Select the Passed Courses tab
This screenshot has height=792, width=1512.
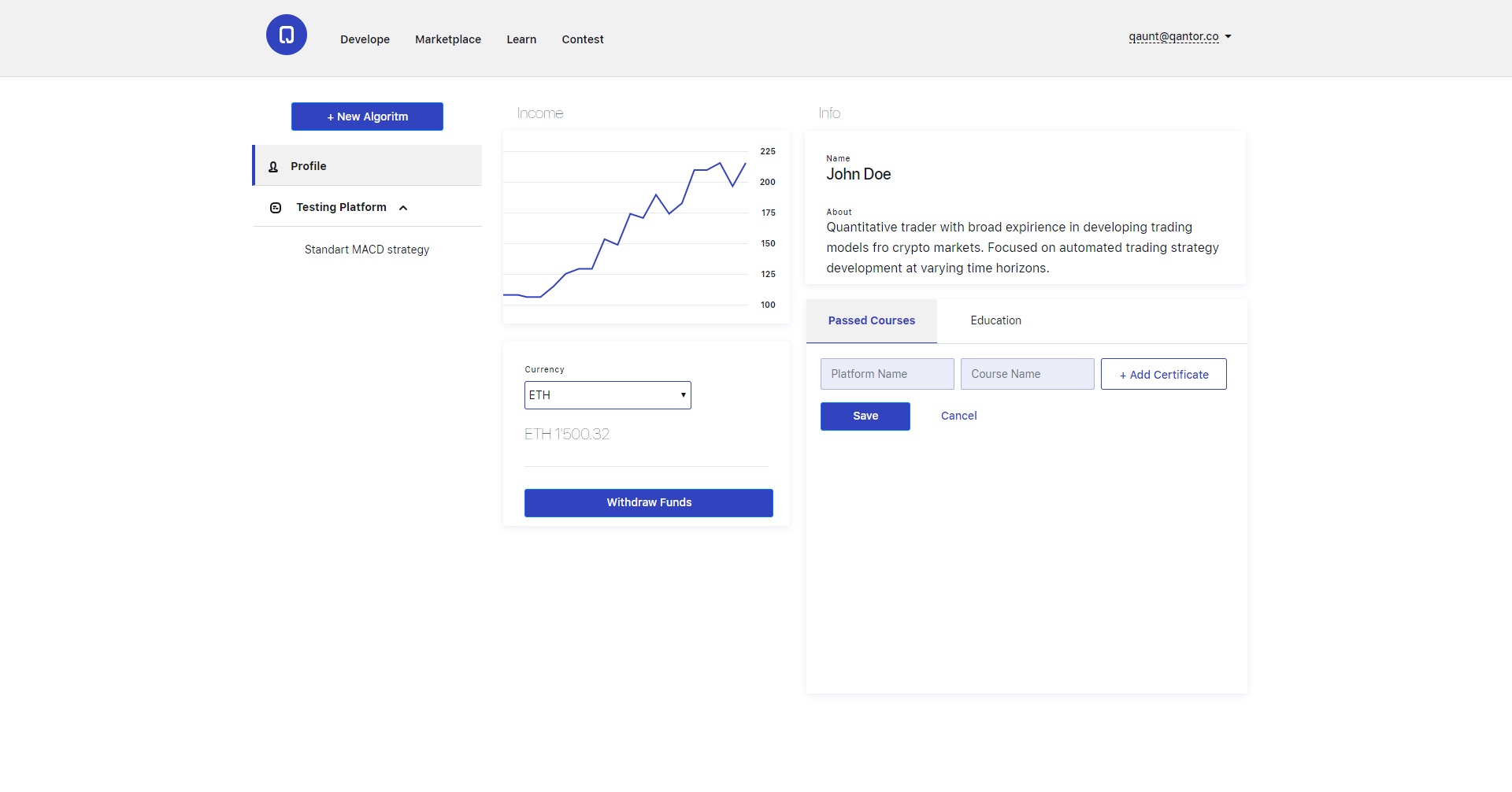click(871, 320)
